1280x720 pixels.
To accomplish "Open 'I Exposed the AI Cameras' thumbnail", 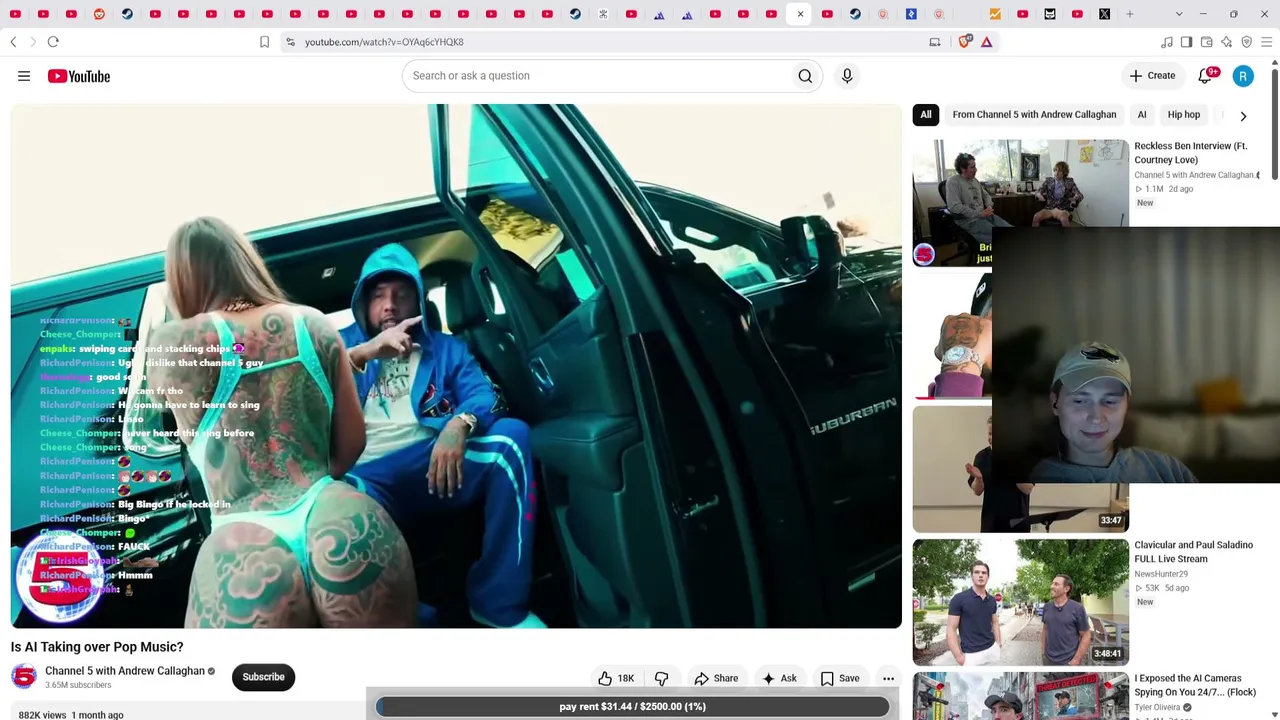I will coord(1020,696).
